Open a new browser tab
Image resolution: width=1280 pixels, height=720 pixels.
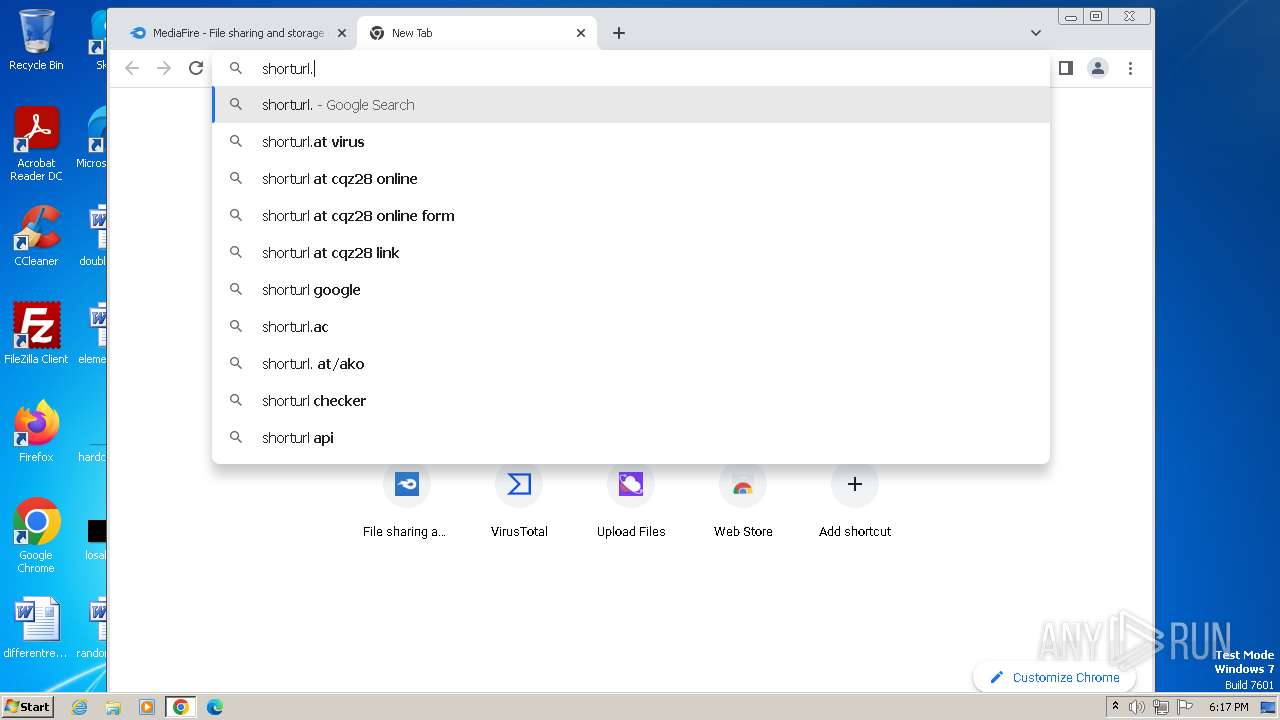coord(619,33)
